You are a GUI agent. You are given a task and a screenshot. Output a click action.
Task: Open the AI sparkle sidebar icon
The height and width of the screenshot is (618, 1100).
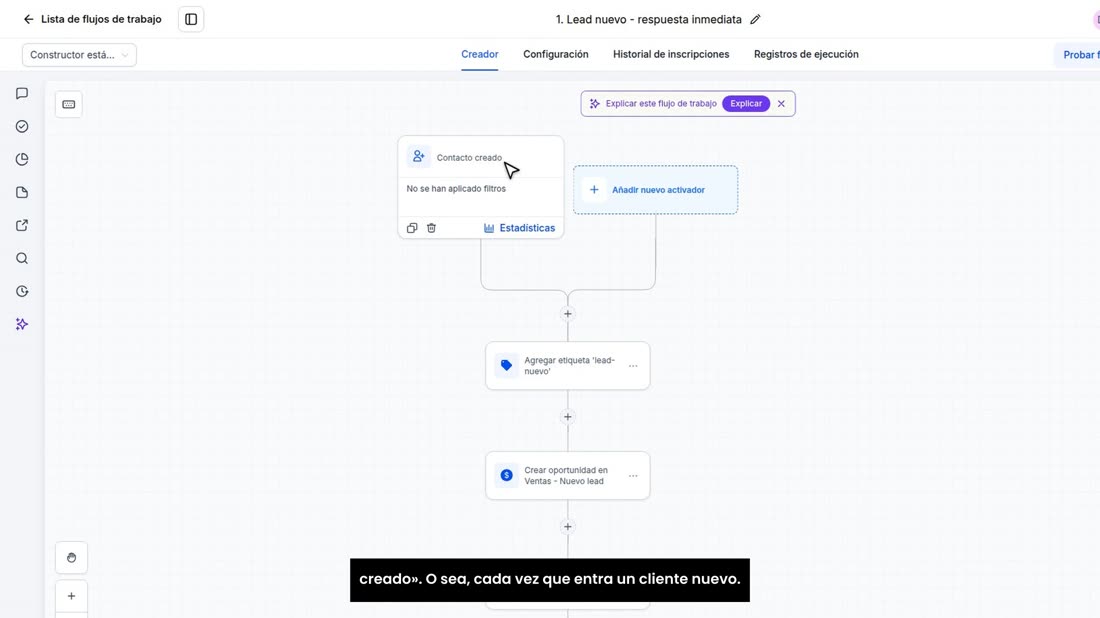click(x=22, y=324)
